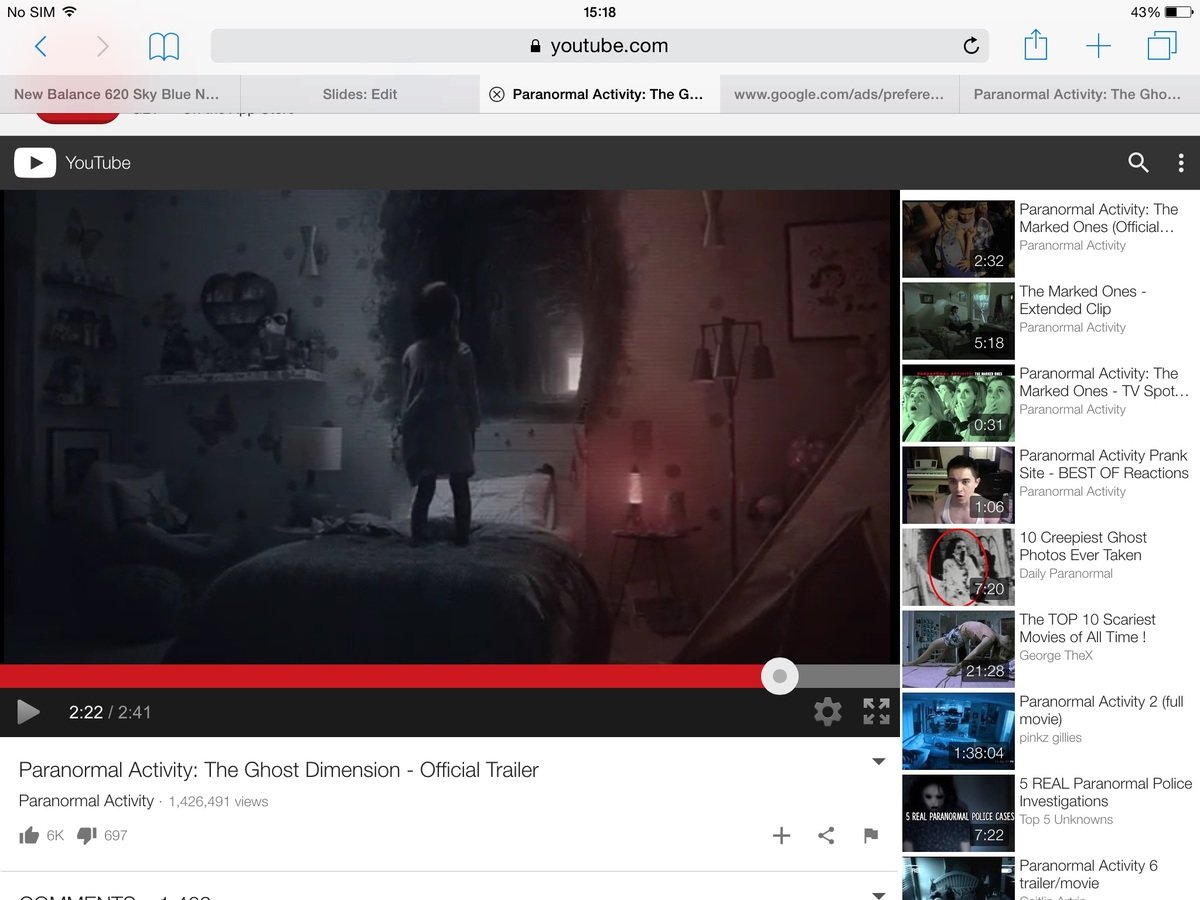Open Paranormal Activity 2 full movie thumbnail
1200x900 pixels.
[958, 731]
